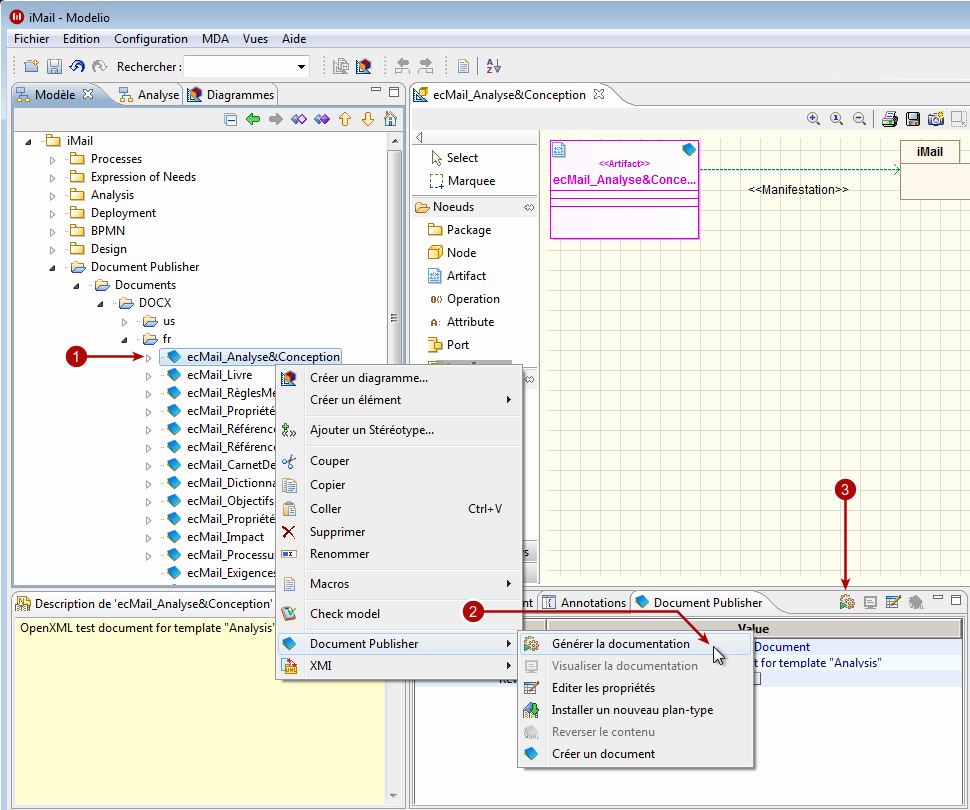Click Ajouter un Stéréotype... menu entry

(399, 429)
